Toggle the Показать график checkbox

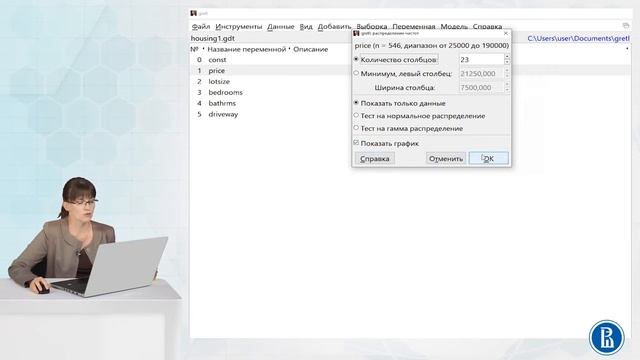[x=356, y=143]
